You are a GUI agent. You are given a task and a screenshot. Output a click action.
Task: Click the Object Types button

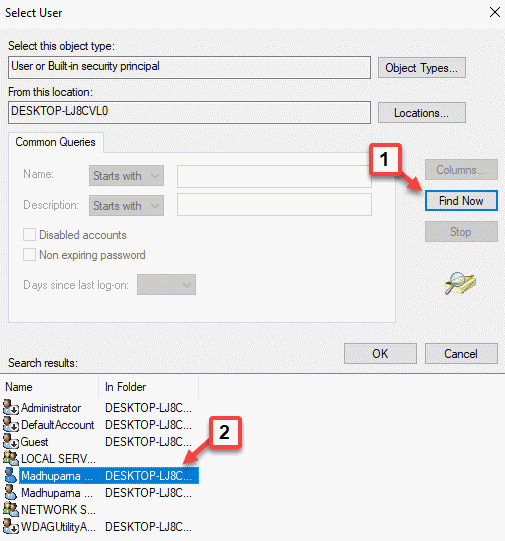tap(422, 68)
